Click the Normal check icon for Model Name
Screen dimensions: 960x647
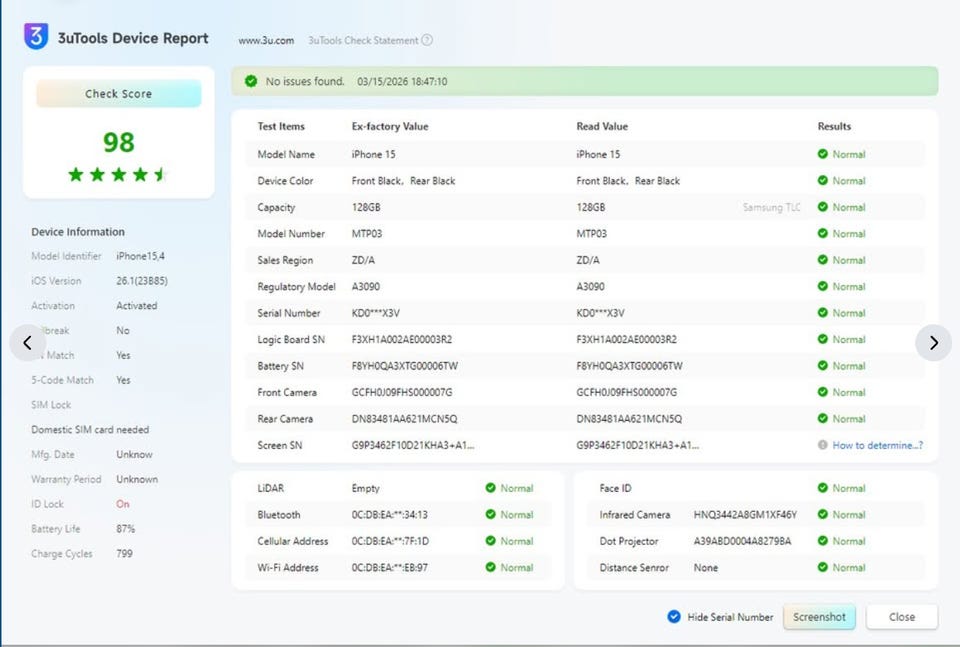point(822,154)
